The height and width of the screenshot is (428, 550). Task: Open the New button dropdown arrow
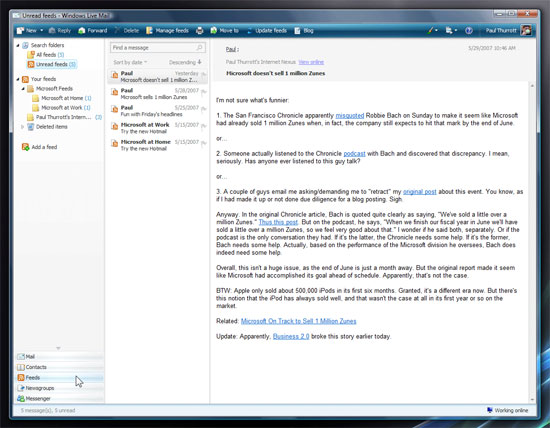[42, 31]
